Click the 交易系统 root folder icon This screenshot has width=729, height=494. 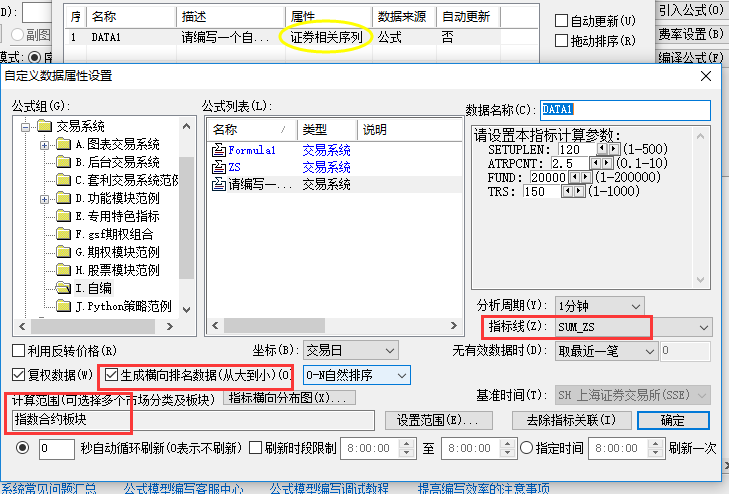point(44,126)
